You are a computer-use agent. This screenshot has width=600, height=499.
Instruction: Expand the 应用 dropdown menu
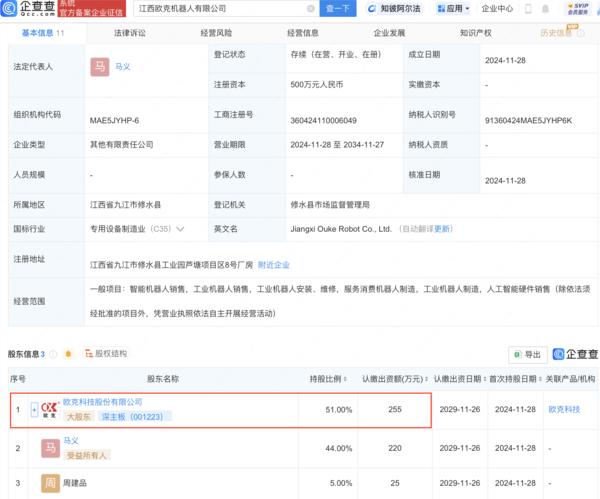453,8
